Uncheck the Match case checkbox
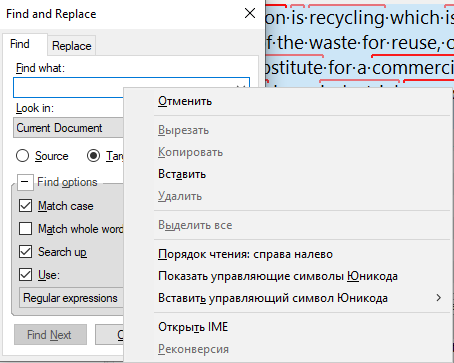The width and height of the screenshot is (454, 363). point(25,206)
